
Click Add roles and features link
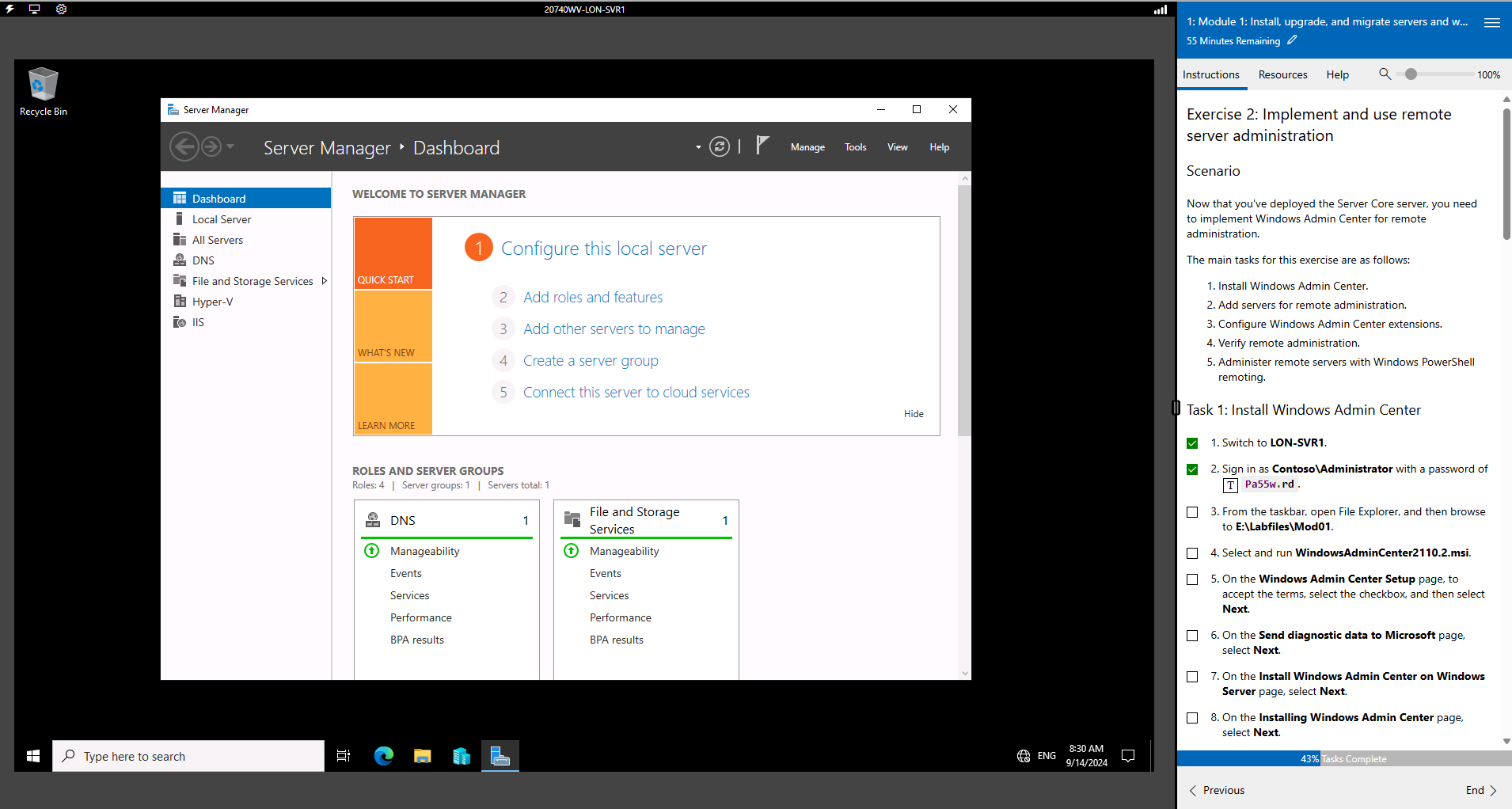point(593,298)
